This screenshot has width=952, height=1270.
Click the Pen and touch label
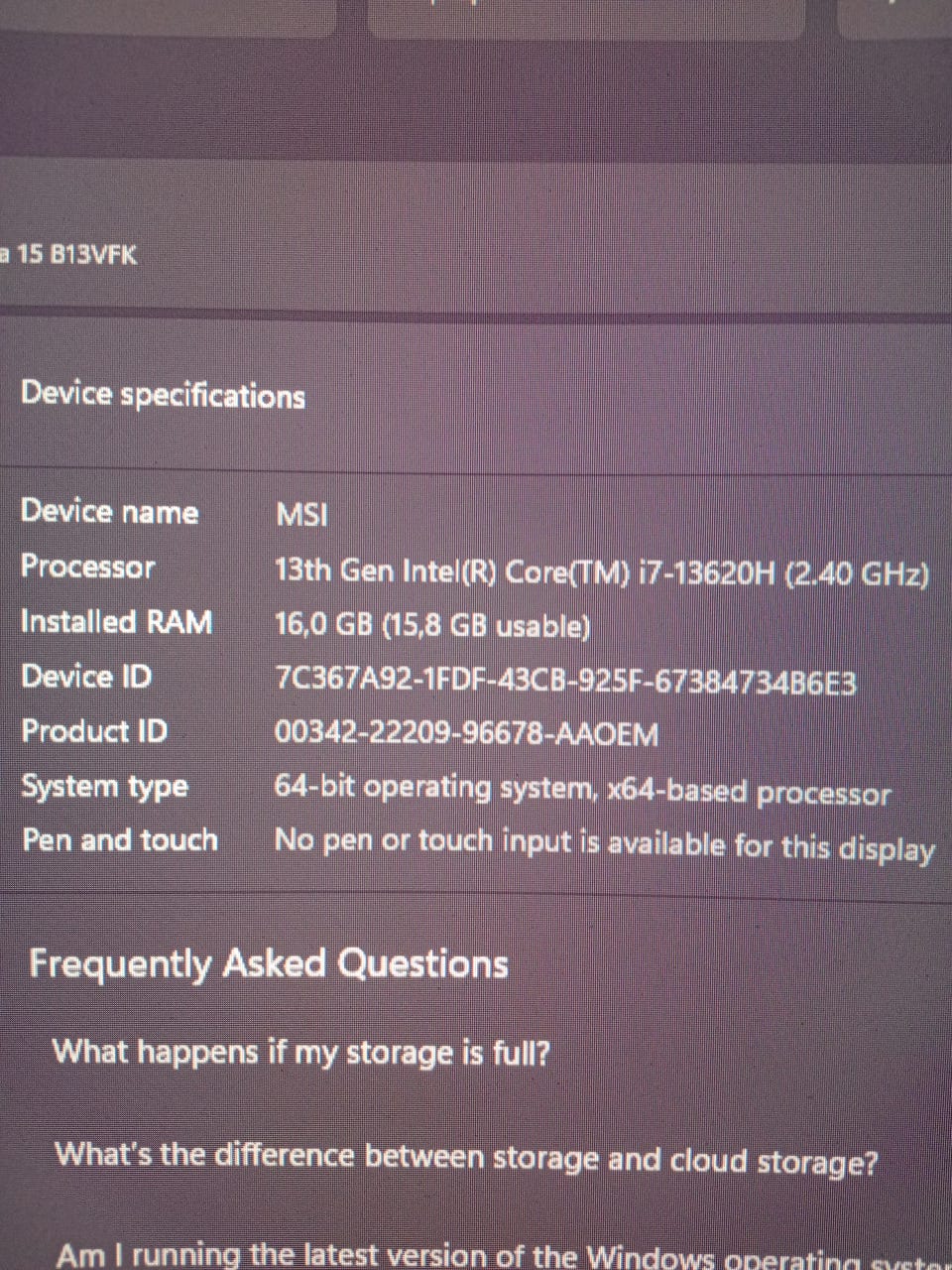pos(120,840)
